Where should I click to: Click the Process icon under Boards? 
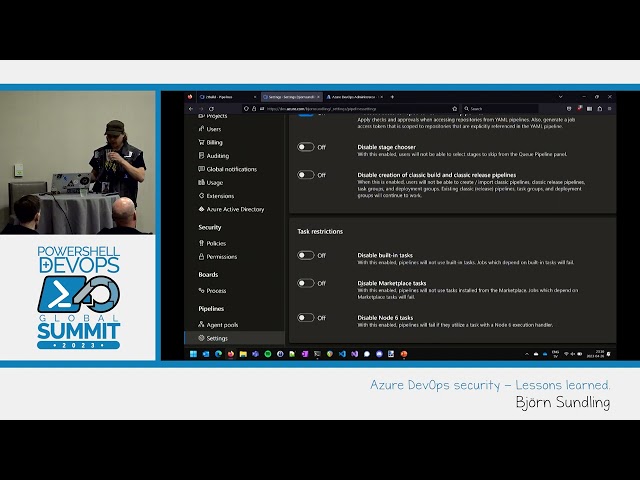(x=201, y=290)
